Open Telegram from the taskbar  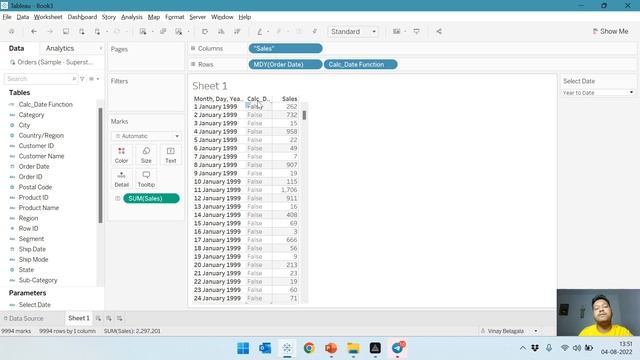397,348
